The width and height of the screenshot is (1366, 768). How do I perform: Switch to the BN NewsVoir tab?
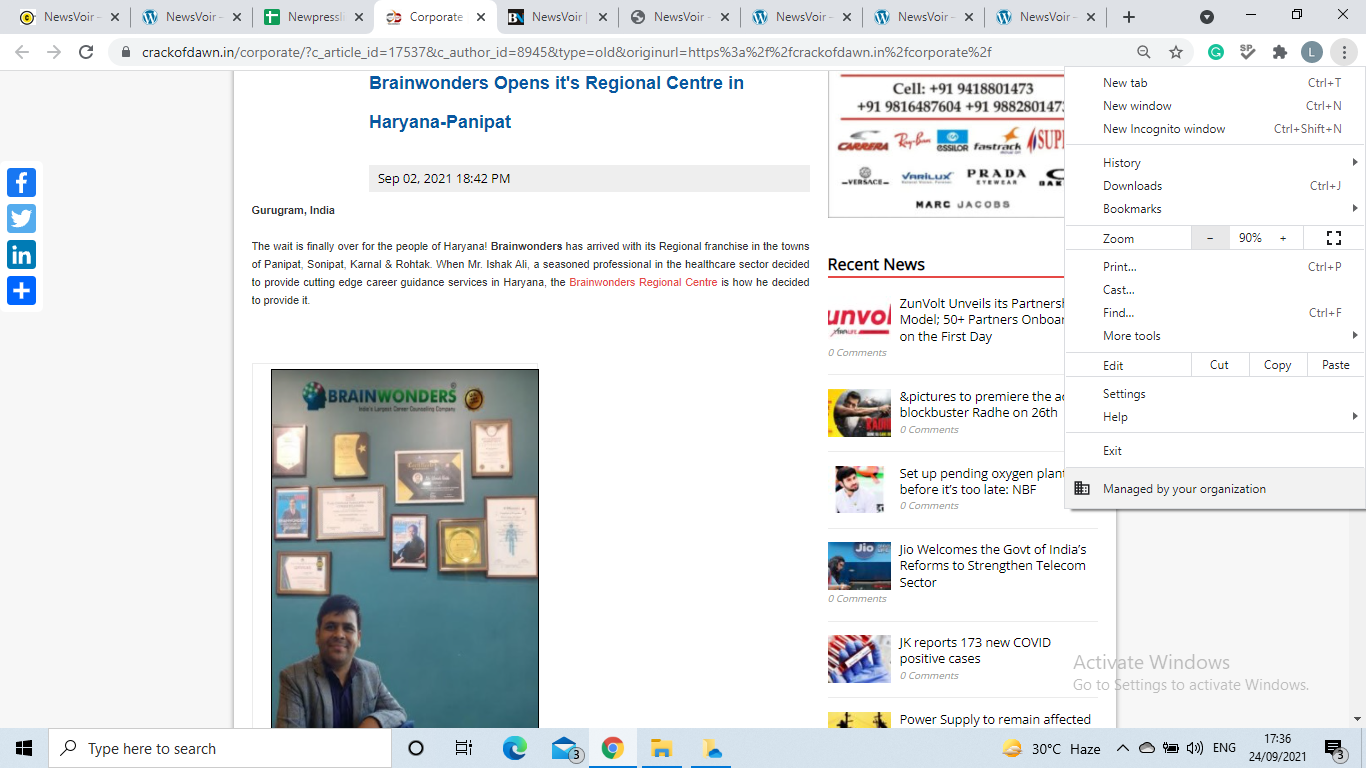[x=556, y=17]
